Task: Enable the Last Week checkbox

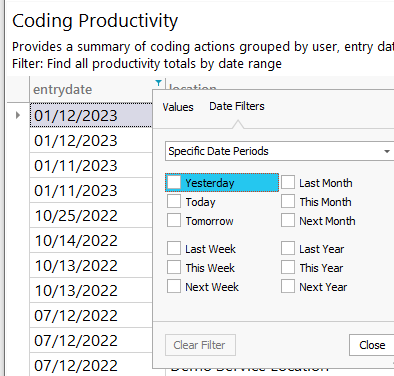Action: pos(174,248)
